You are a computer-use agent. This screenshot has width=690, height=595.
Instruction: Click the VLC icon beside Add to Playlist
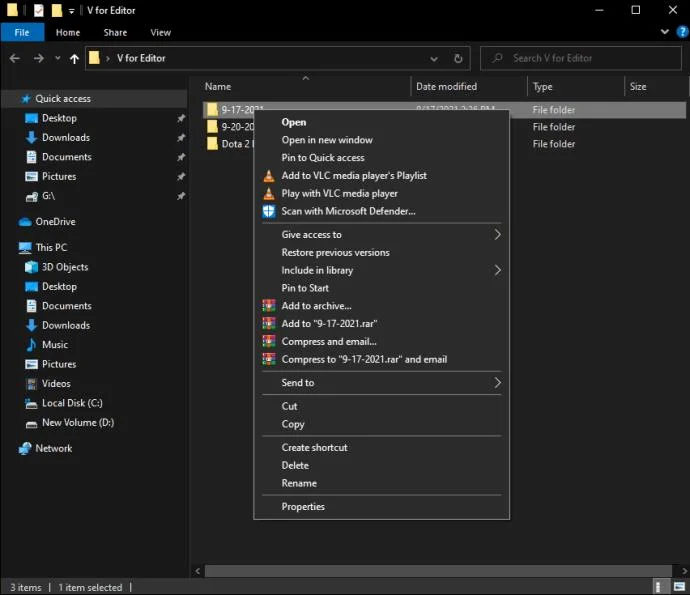pos(268,176)
